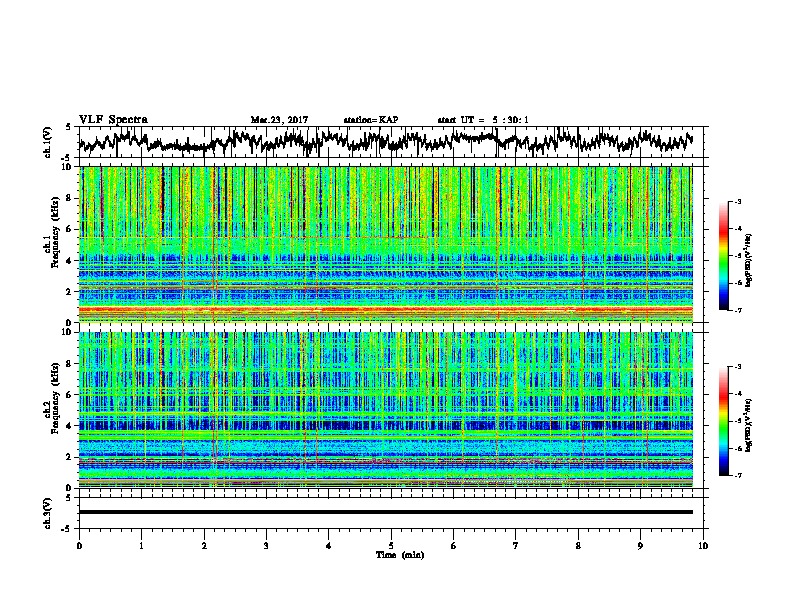
Task: Click time axis tick label '2'
Action: tap(204, 545)
